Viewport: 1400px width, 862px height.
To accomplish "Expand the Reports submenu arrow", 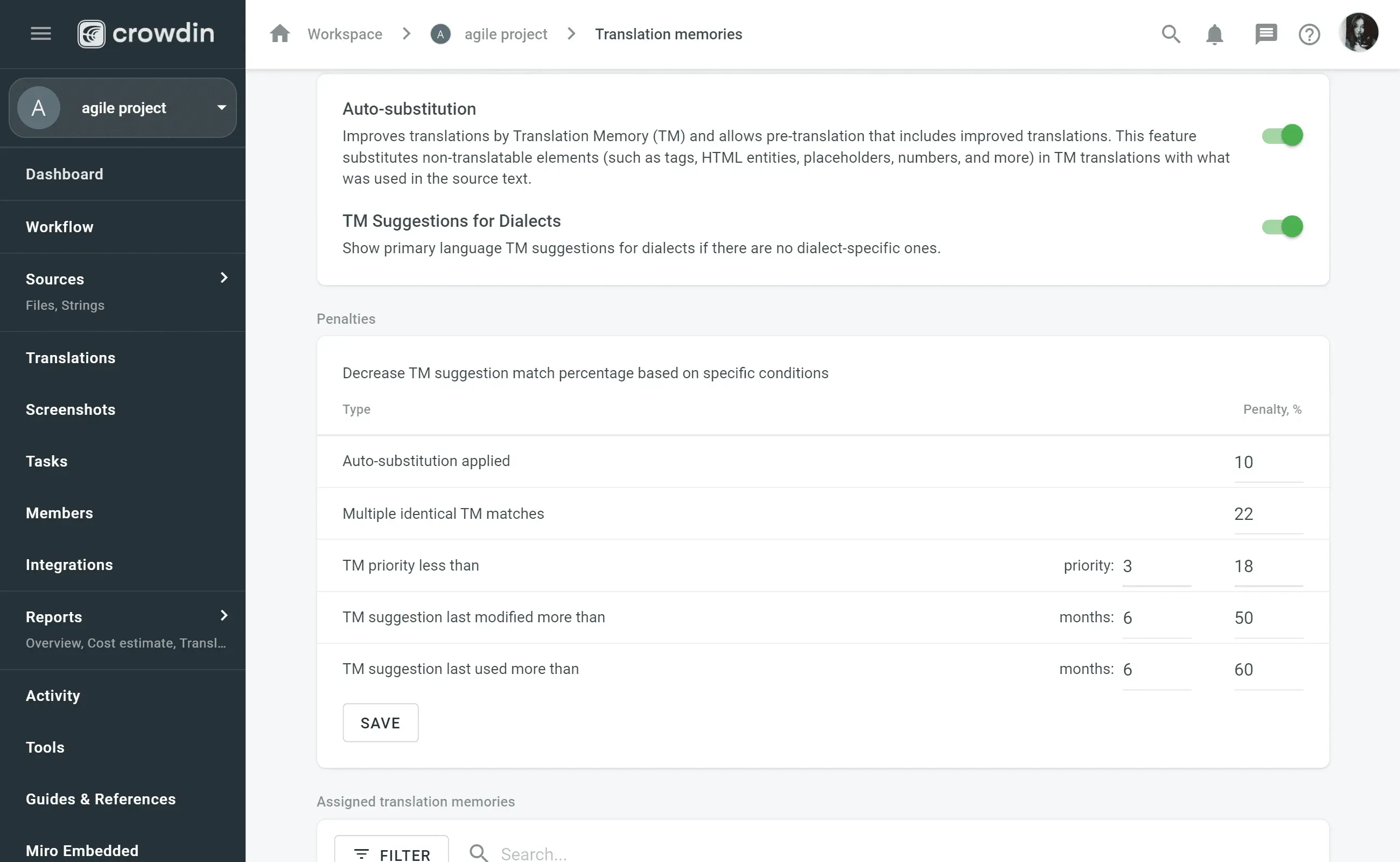I will (224, 616).
